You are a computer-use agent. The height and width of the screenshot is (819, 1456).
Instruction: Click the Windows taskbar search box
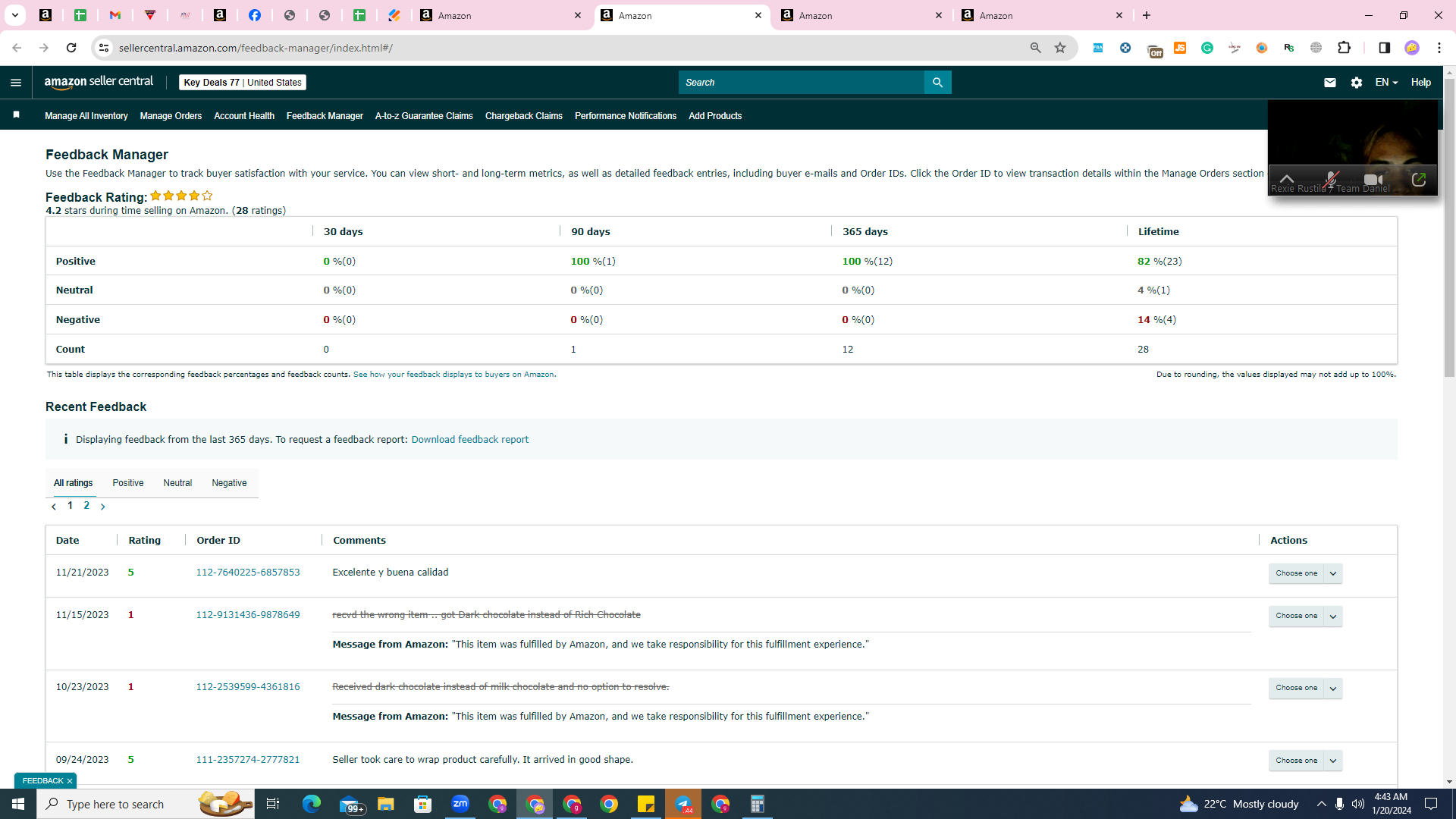coord(146,804)
